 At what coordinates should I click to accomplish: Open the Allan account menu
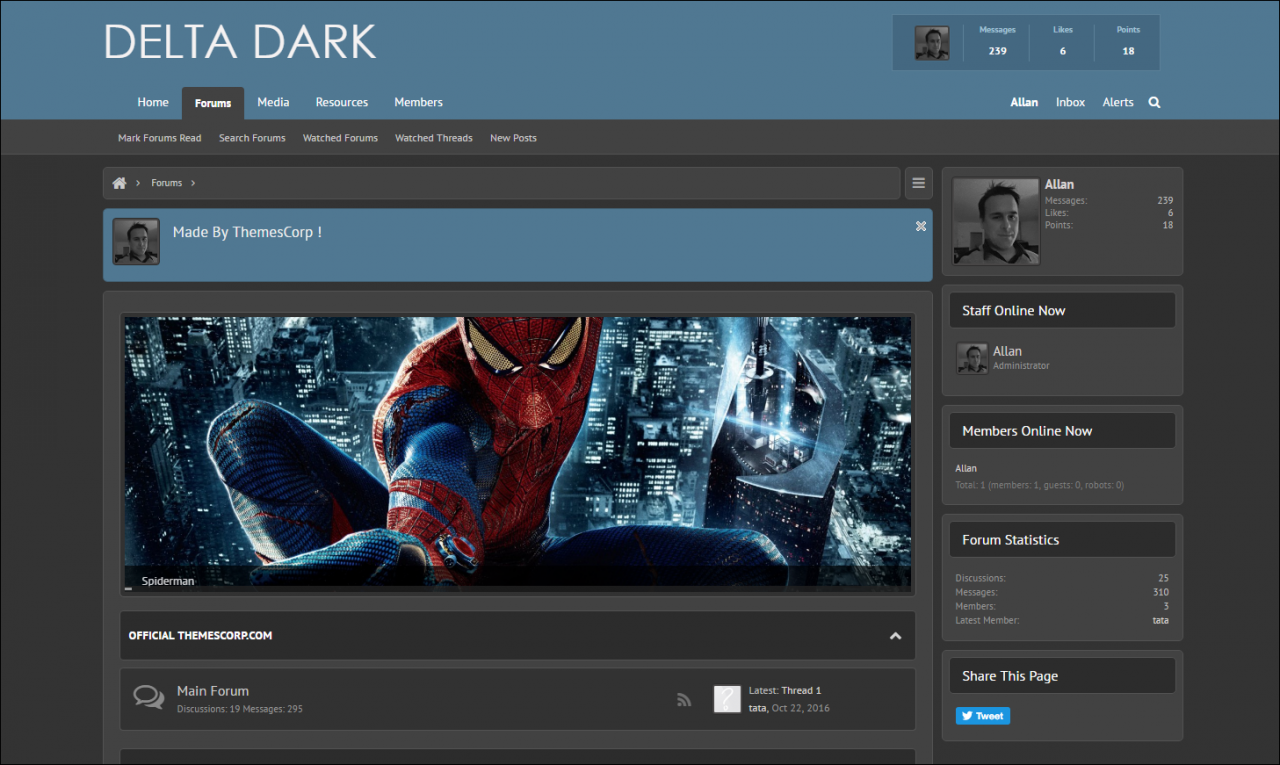pyautogui.click(x=1024, y=102)
